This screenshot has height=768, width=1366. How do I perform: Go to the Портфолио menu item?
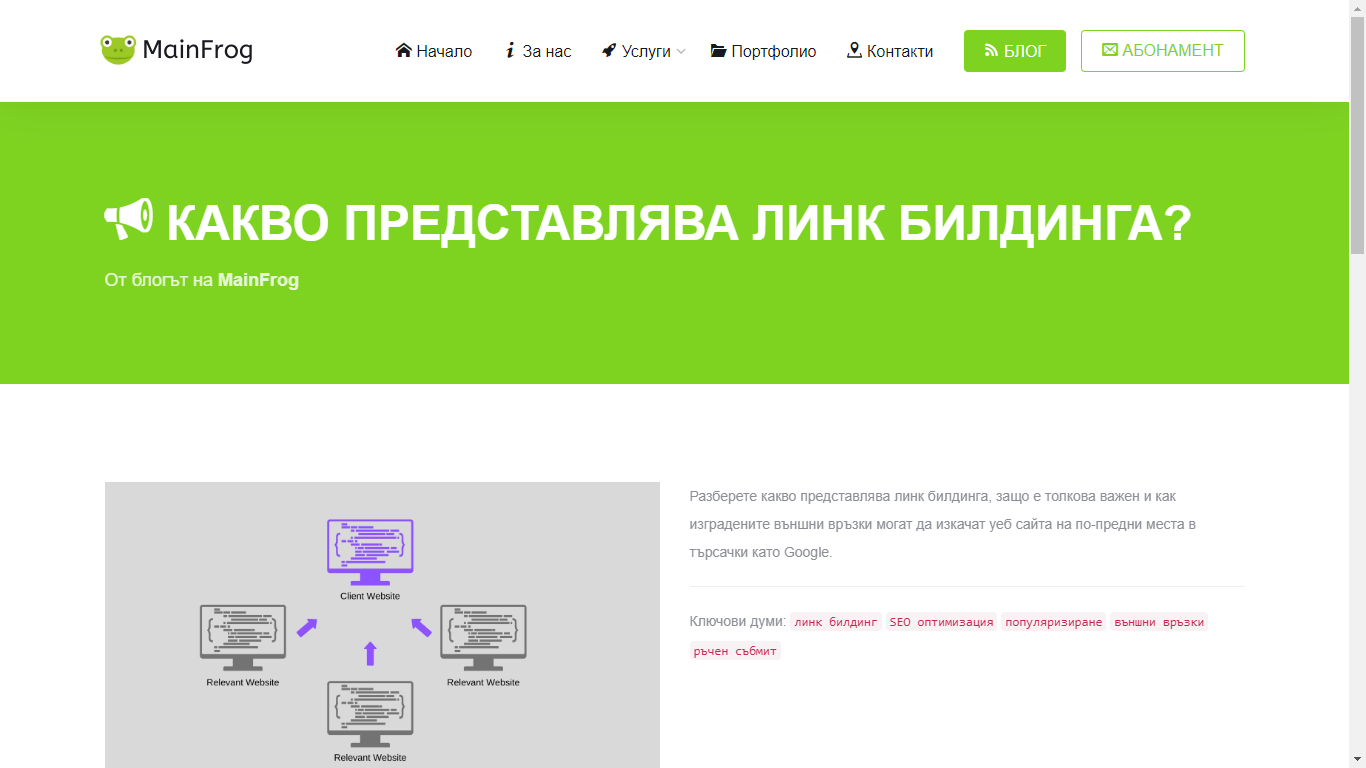click(x=764, y=51)
